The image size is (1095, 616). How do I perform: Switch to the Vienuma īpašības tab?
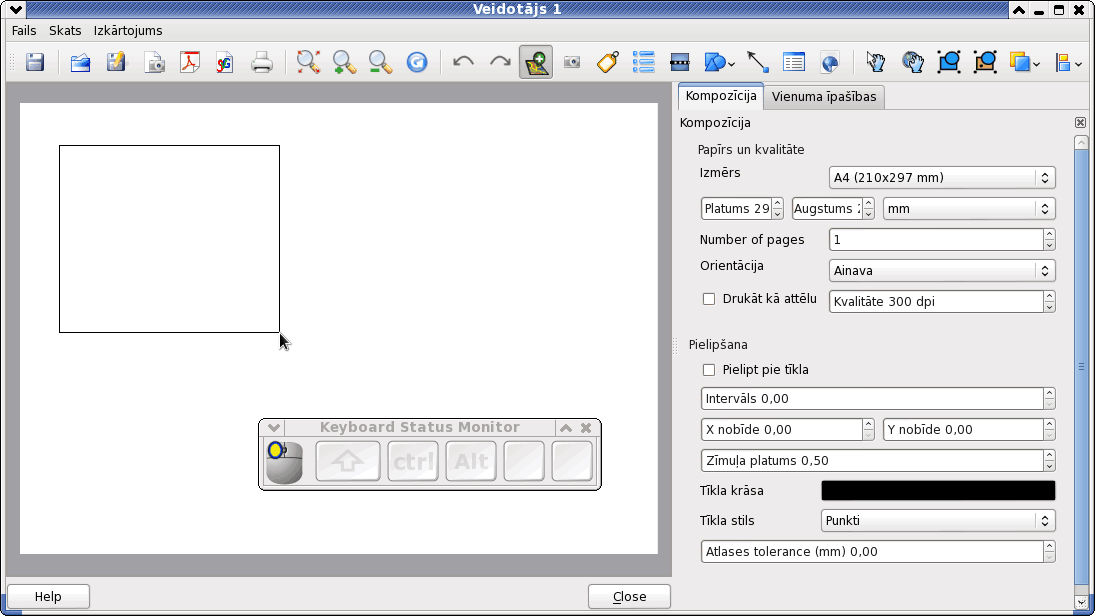[x=824, y=97]
